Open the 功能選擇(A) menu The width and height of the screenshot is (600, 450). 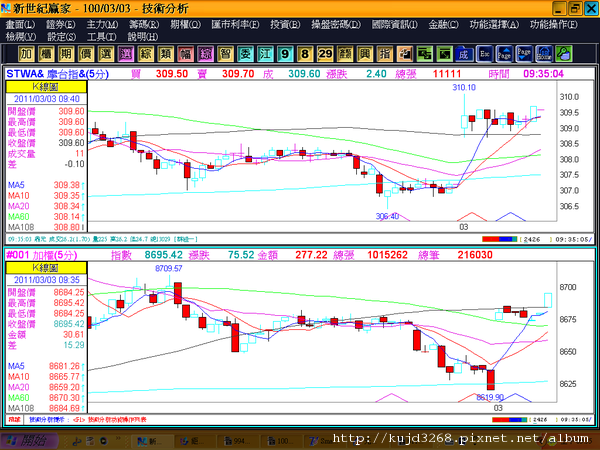pyautogui.click(x=494, y=24)
